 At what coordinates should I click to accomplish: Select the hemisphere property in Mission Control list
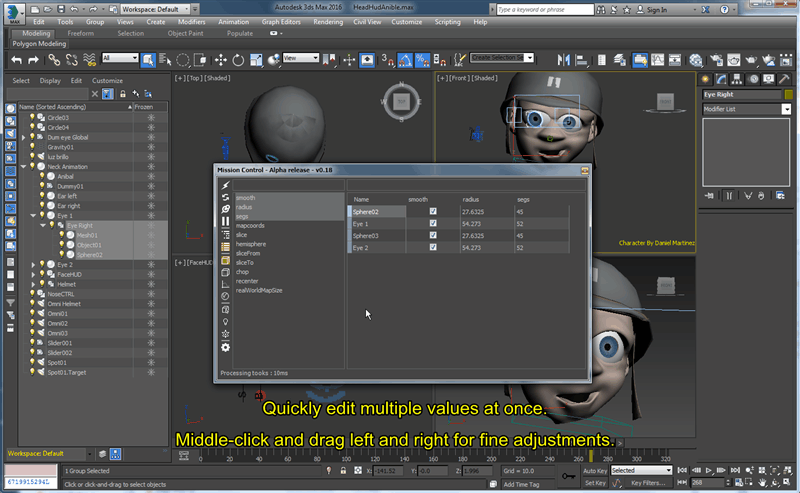[x=251, y=244]
